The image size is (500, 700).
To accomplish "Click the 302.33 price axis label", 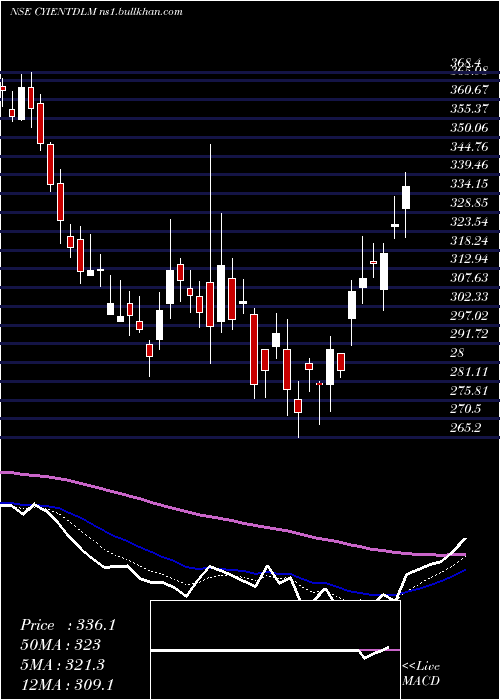I will 469,297.
